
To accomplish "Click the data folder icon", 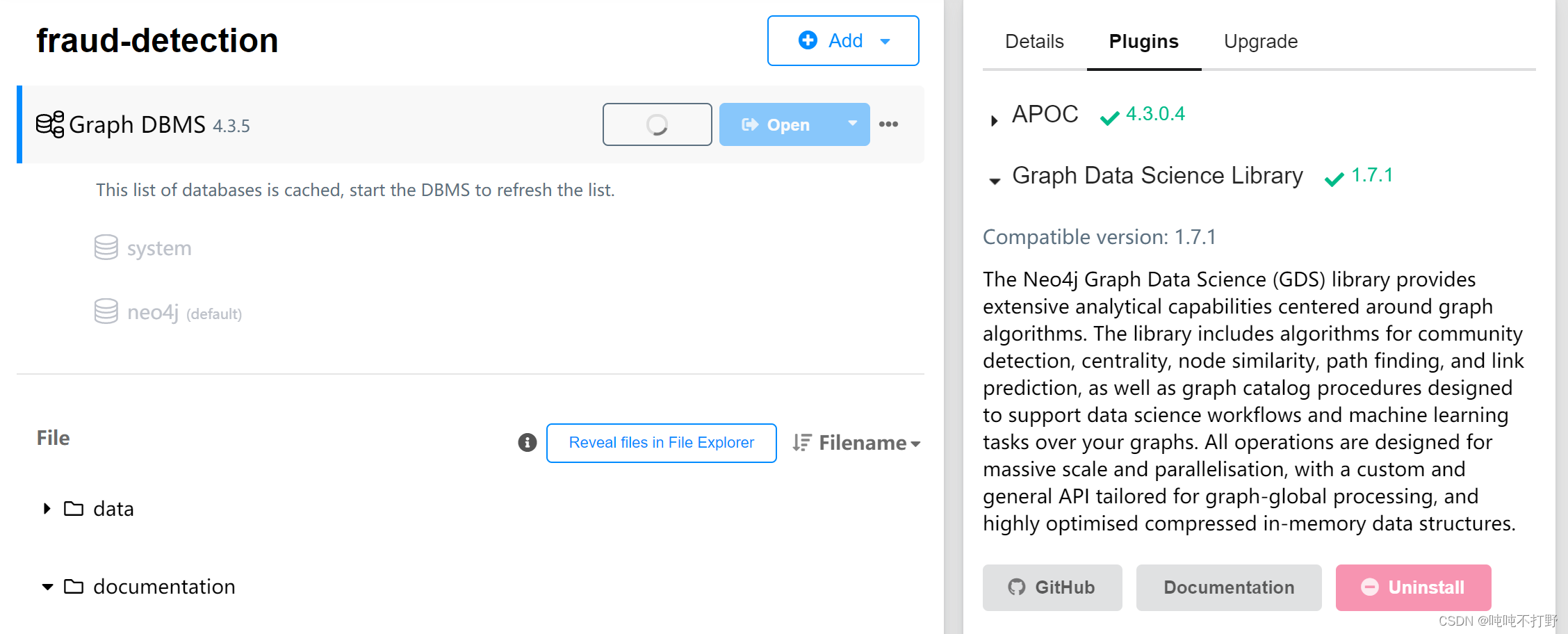I will [x=74, y=509].
